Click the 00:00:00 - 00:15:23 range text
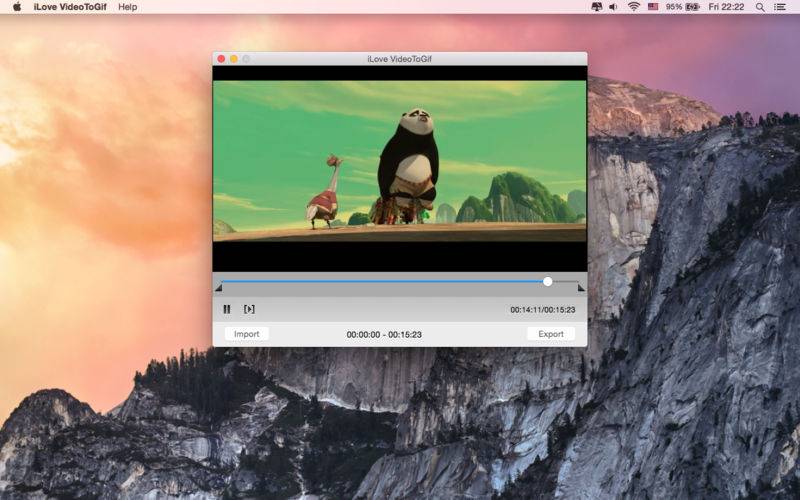800x500 pixels. [x=384, y=335]
